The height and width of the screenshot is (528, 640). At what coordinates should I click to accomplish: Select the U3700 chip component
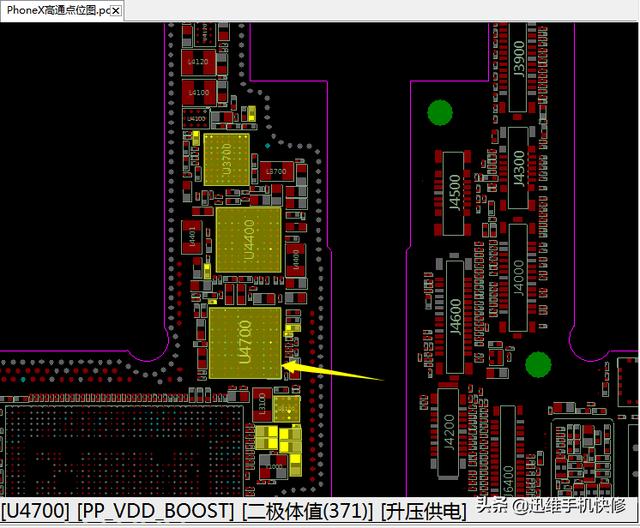[x=229, y=160]
